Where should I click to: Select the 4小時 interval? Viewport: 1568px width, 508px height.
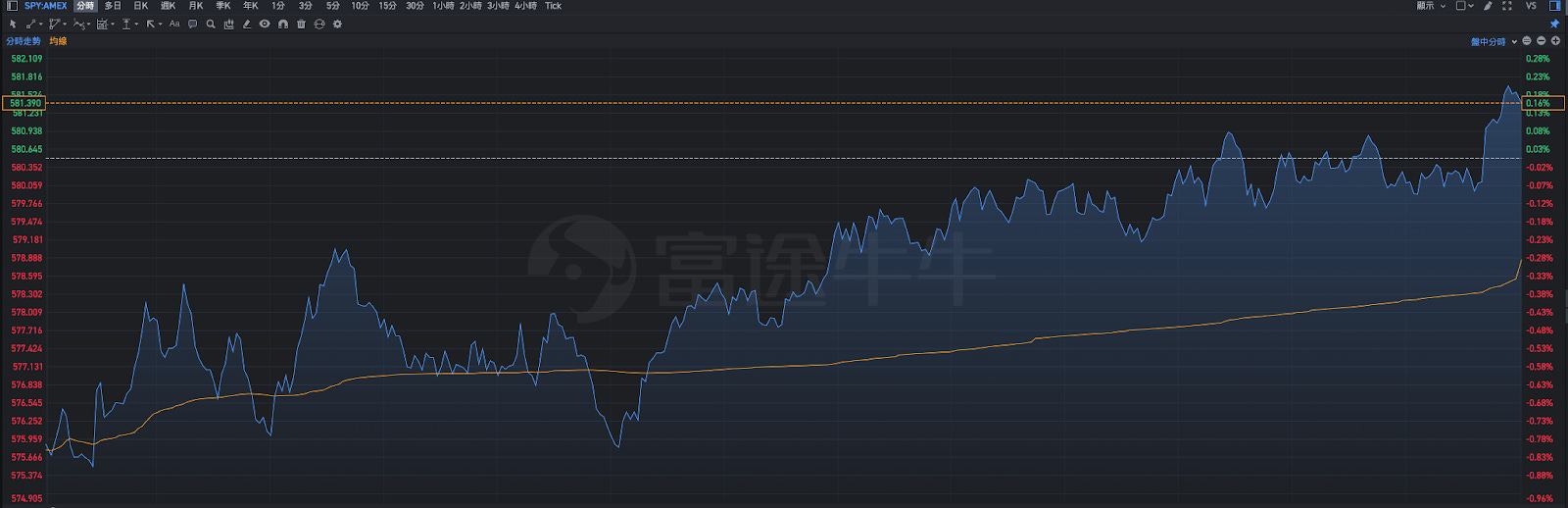click(525, 6)
